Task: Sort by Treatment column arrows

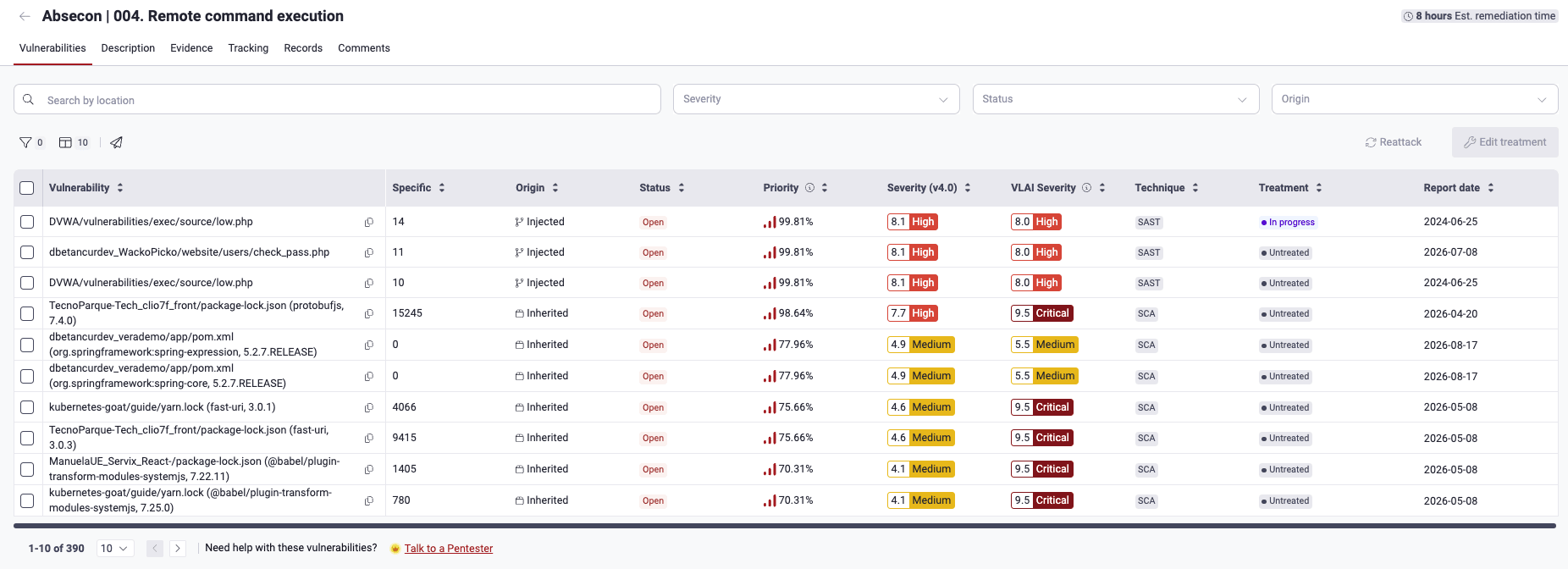Action: (1319, 188)
